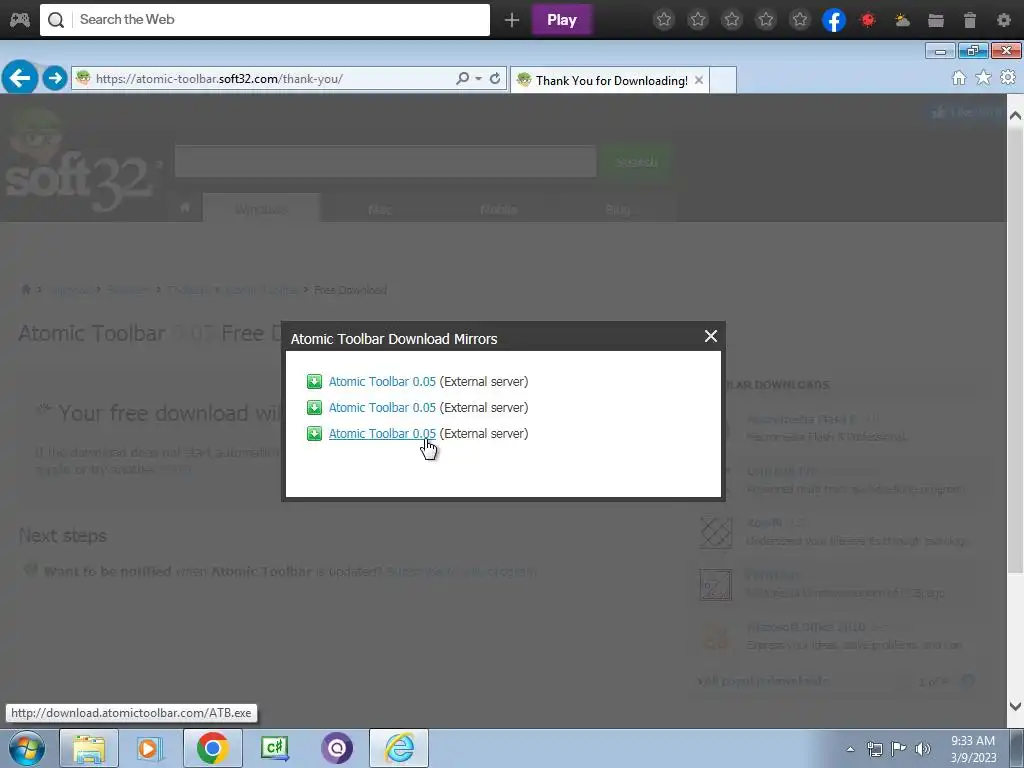1024x768 pixels.
Task: Select the dimmed Blog site tab
Action: pyautogui.click(x=617, y=209)
